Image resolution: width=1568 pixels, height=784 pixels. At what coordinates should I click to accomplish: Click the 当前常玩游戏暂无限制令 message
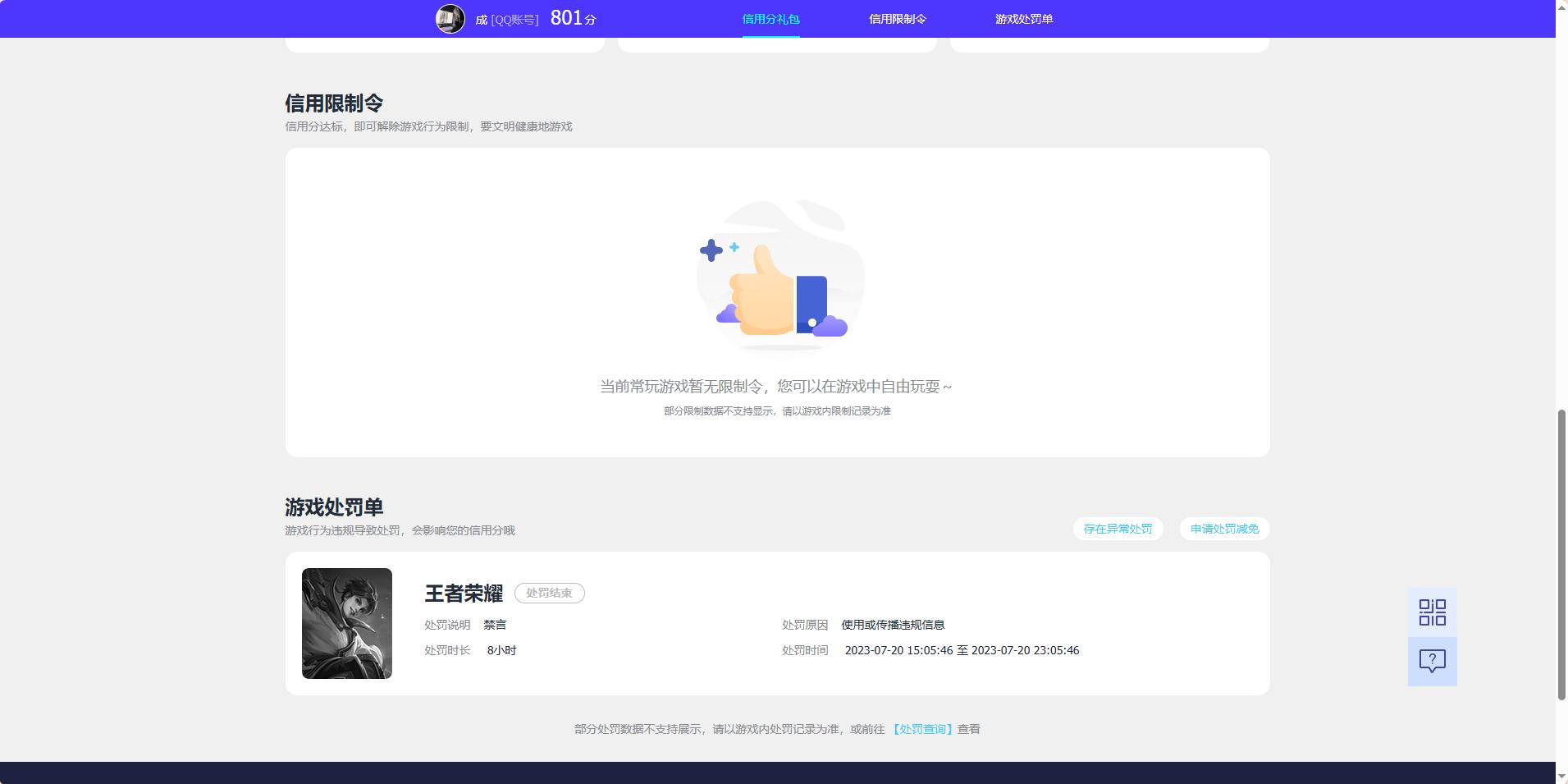pyautogui.click(x=776, y=387)
